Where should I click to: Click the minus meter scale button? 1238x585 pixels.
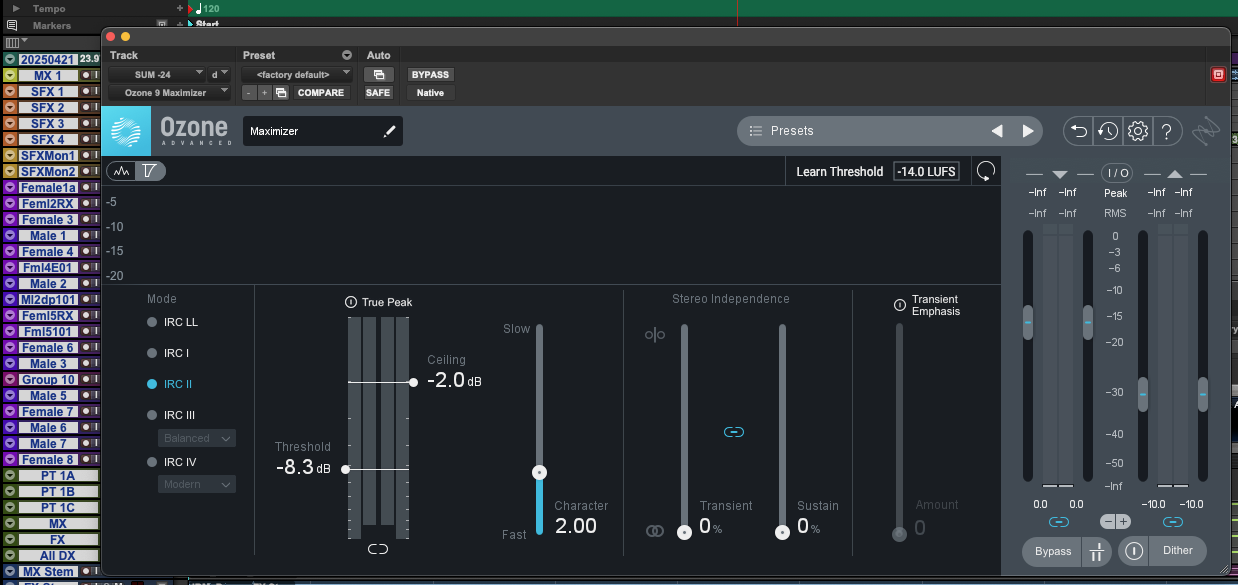point(1108,522)
